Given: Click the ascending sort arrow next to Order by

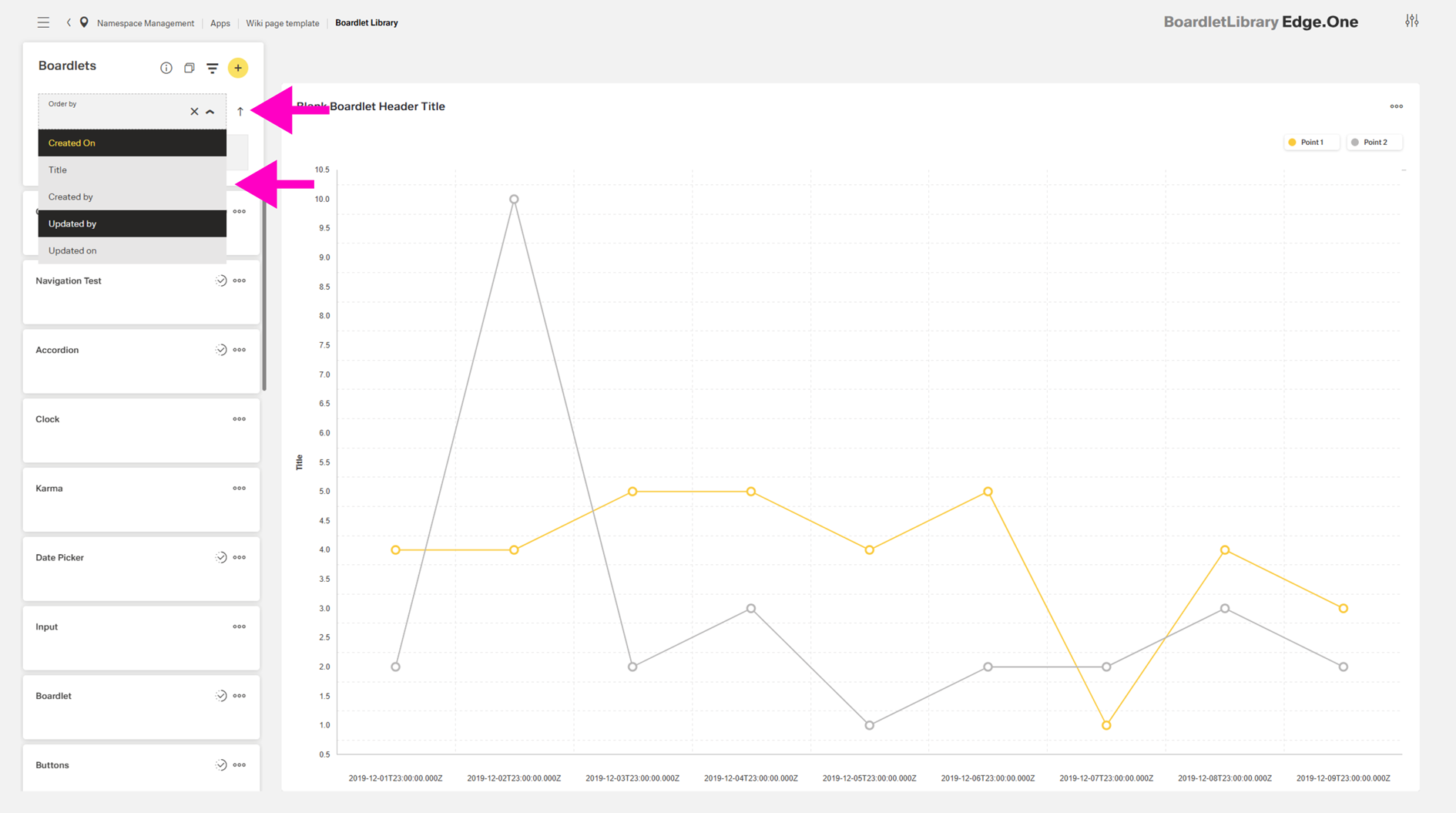Looking at the screenshot, I should tap(241, 111).
